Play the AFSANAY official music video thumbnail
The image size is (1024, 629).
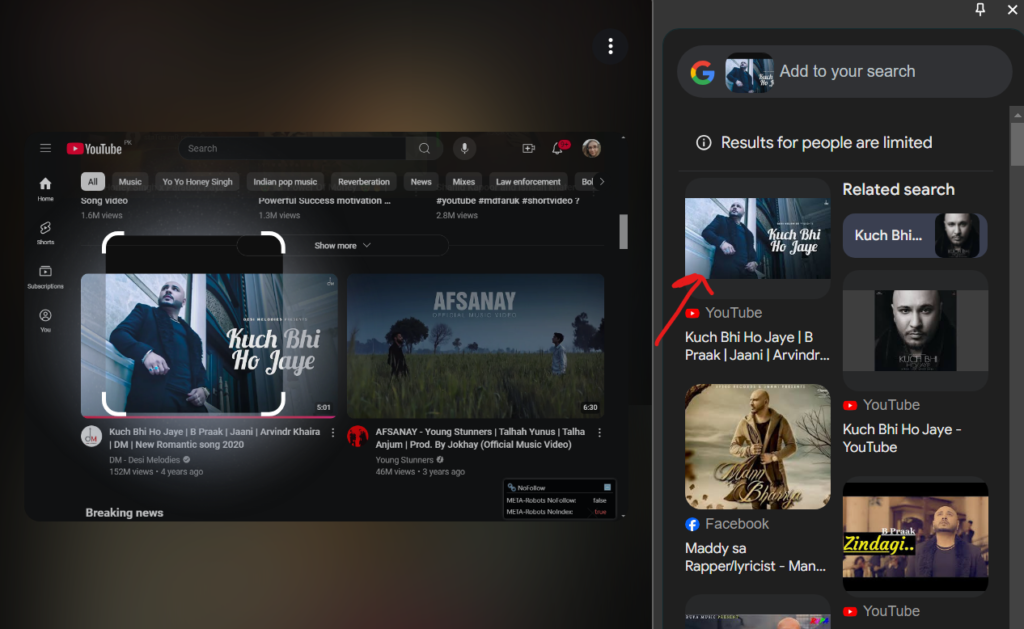click(475, 346)
